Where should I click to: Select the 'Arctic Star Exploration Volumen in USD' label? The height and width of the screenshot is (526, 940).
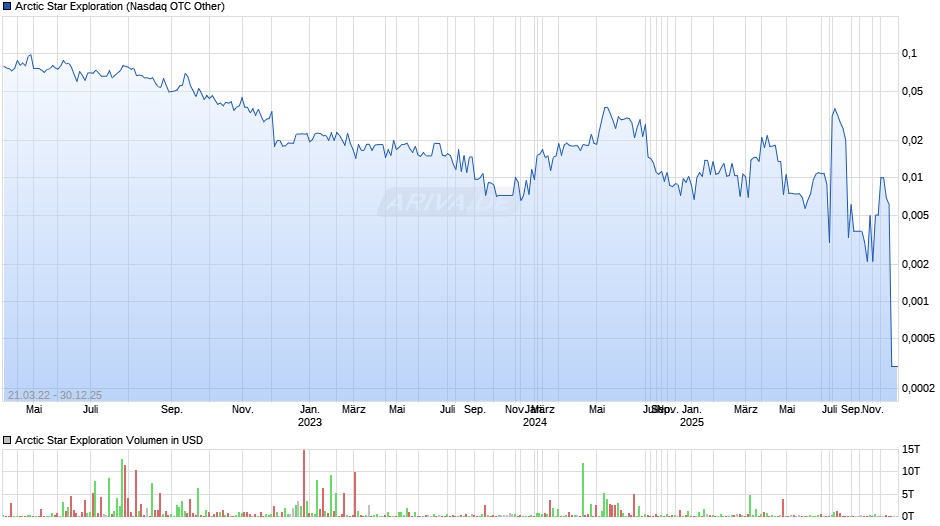109,440
